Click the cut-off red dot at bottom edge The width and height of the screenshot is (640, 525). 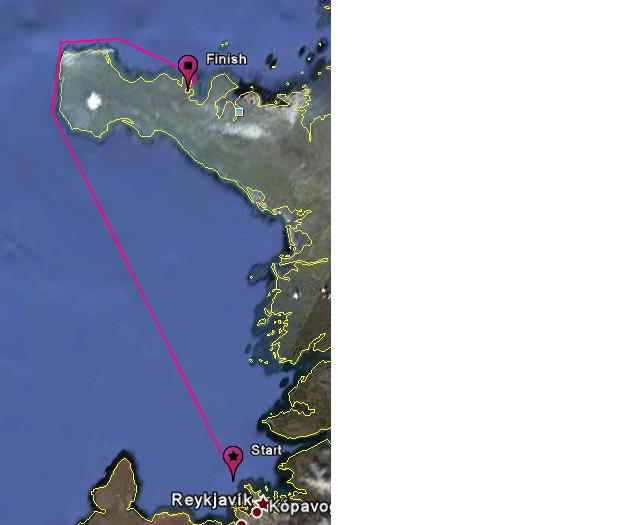point(242,523)
